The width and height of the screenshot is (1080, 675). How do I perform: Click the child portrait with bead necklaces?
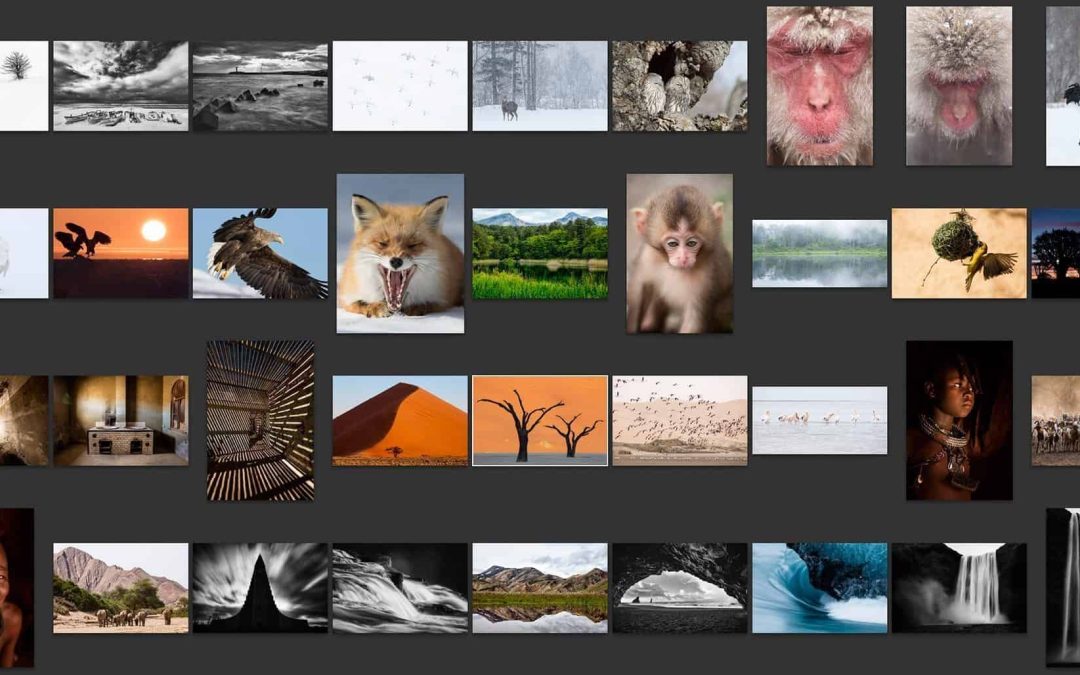[x=959, y=420]
